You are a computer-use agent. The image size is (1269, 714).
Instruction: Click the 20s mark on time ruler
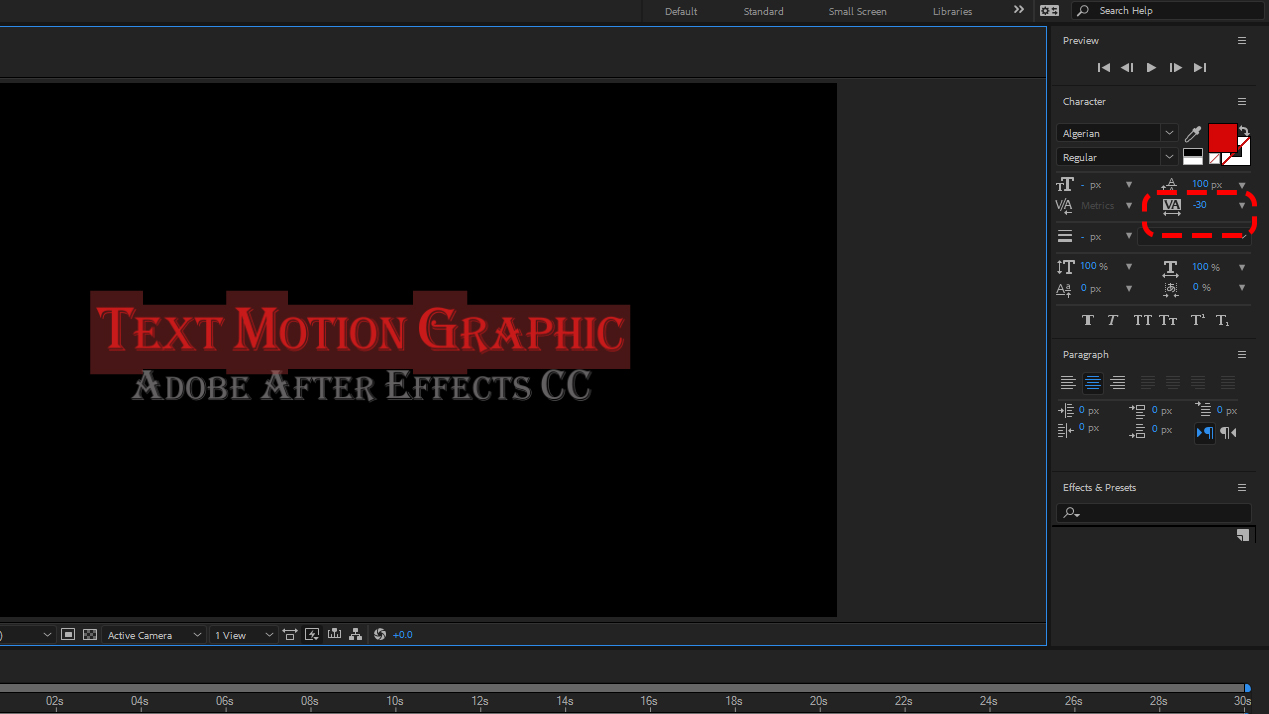click(x=819, y=701)
